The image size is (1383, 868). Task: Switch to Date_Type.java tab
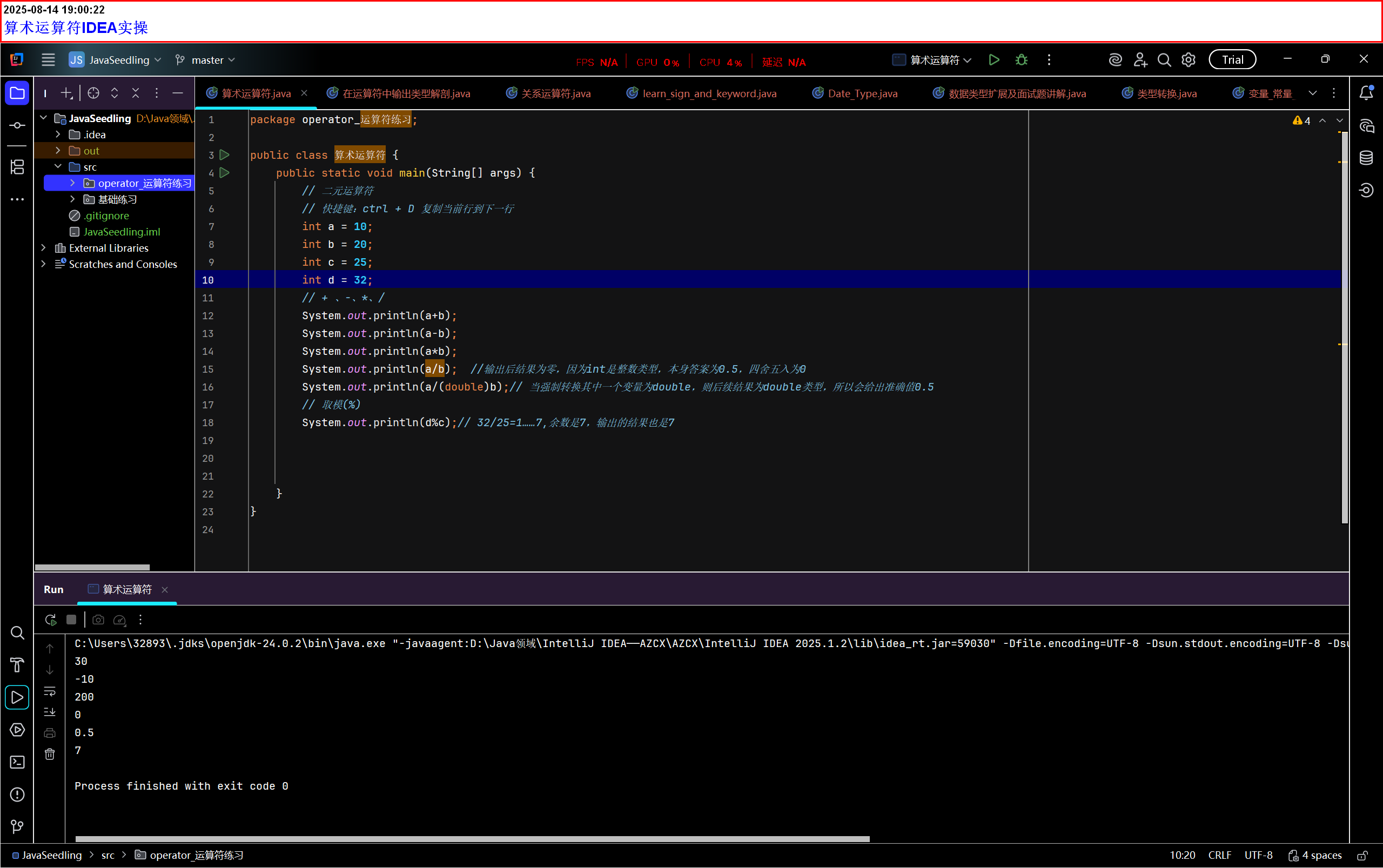click(x=855, y=93)
